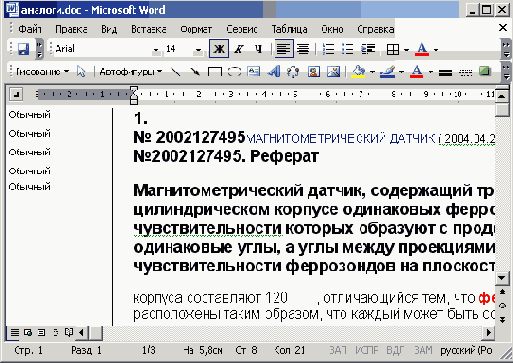Open the Формат menu
Image resolution: width=513 pixels, height=363 pixels.
(196, 29)
